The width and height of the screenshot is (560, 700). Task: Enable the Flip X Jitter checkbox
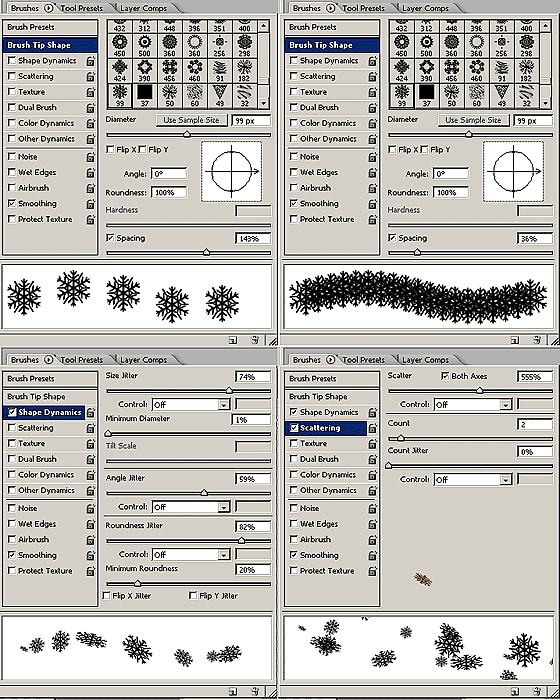coord(107,596)
